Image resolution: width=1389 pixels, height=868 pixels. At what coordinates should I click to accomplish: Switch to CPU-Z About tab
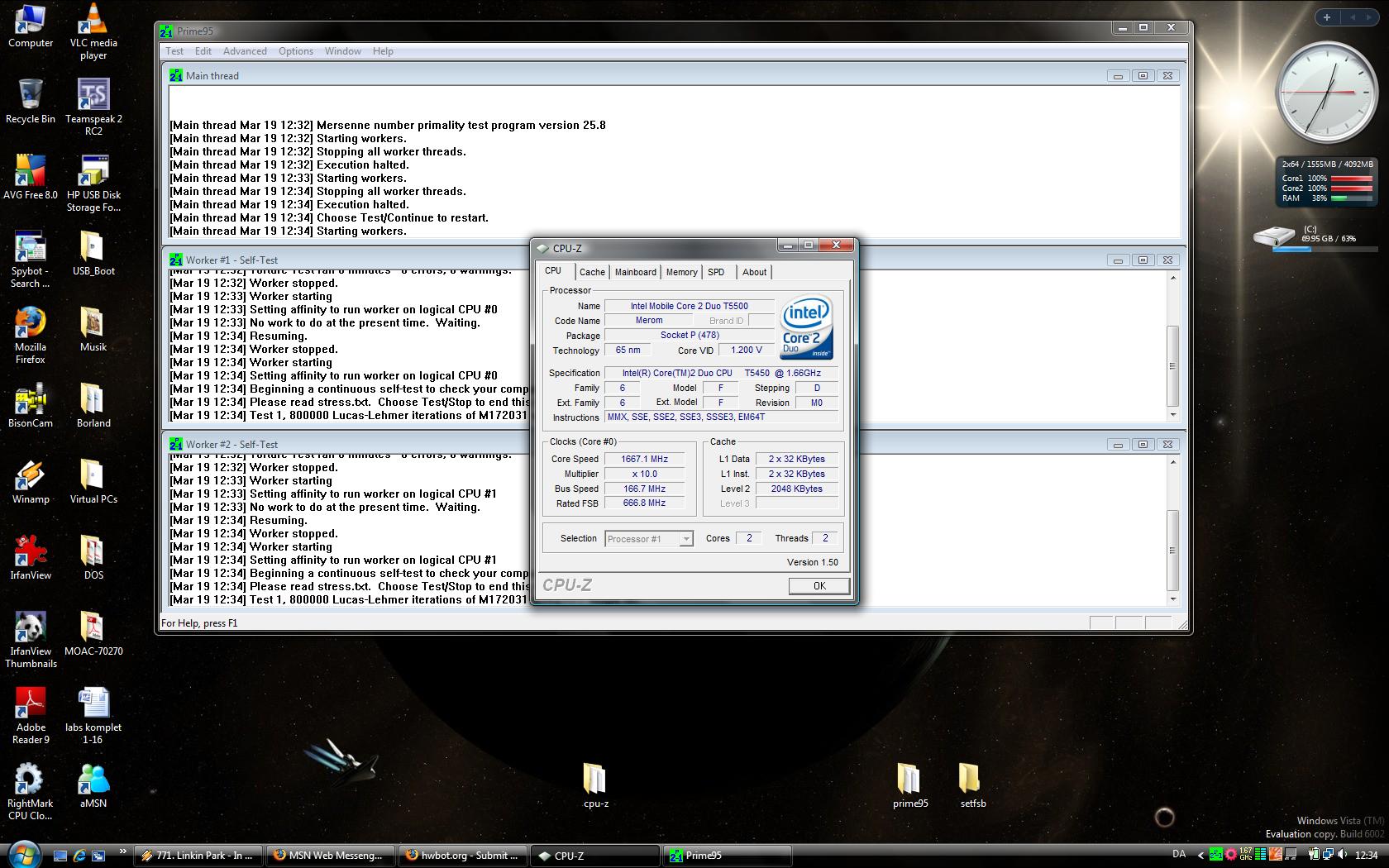pos(754,272)
